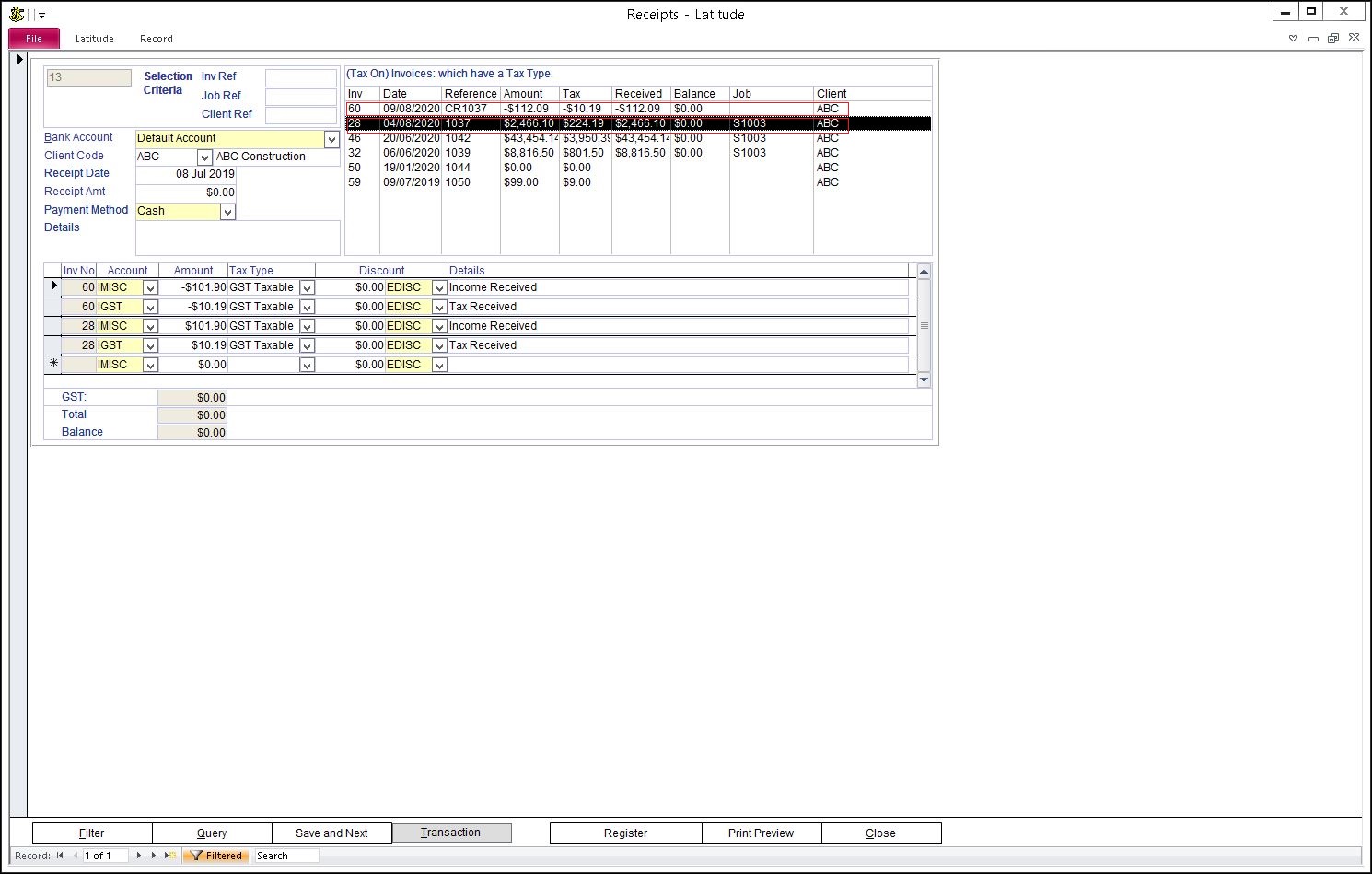Jump to last record in navigator

(x=155, y=856)
